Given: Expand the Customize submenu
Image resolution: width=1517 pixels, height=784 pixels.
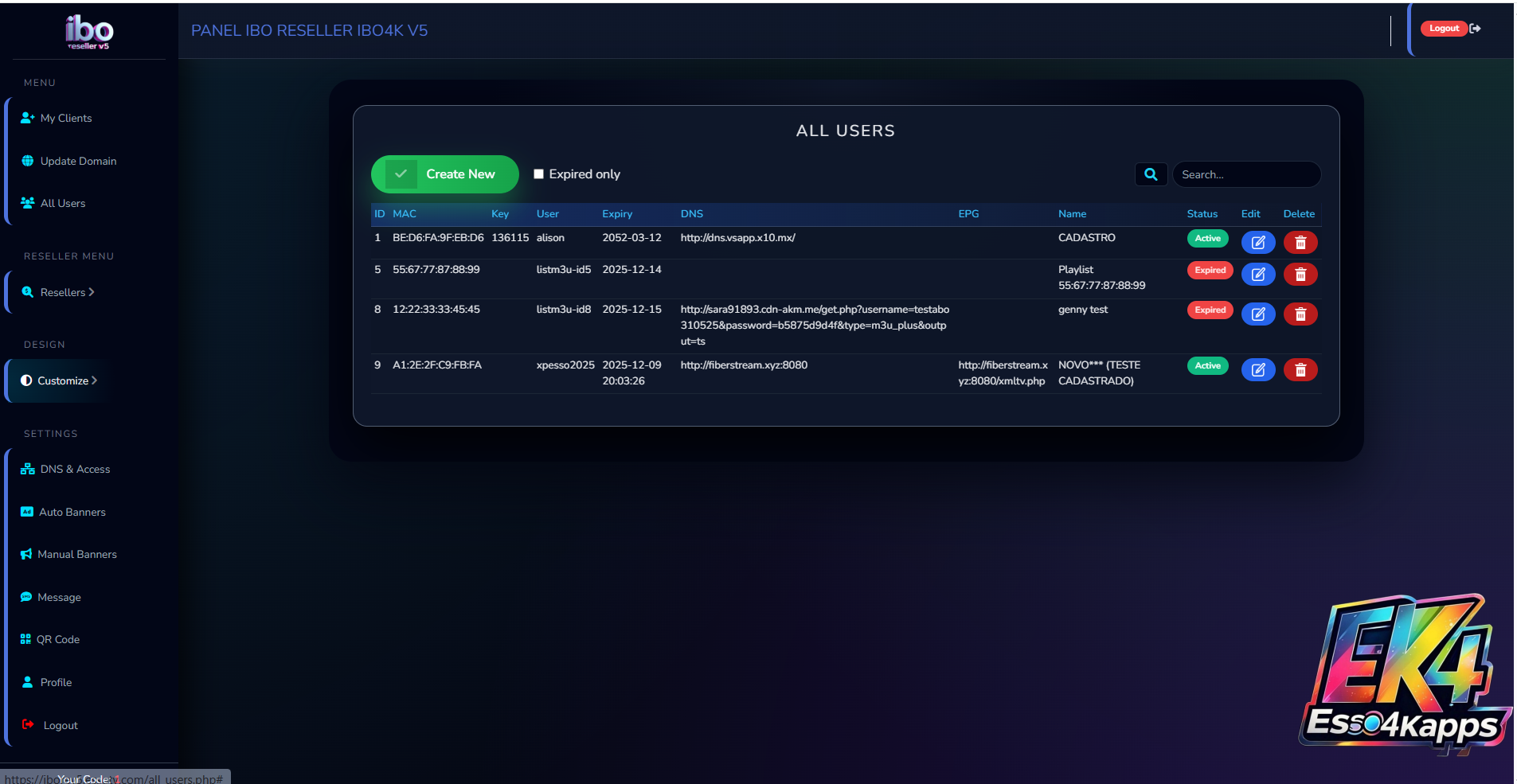Looking at the screenshot, I should [67, 380].
